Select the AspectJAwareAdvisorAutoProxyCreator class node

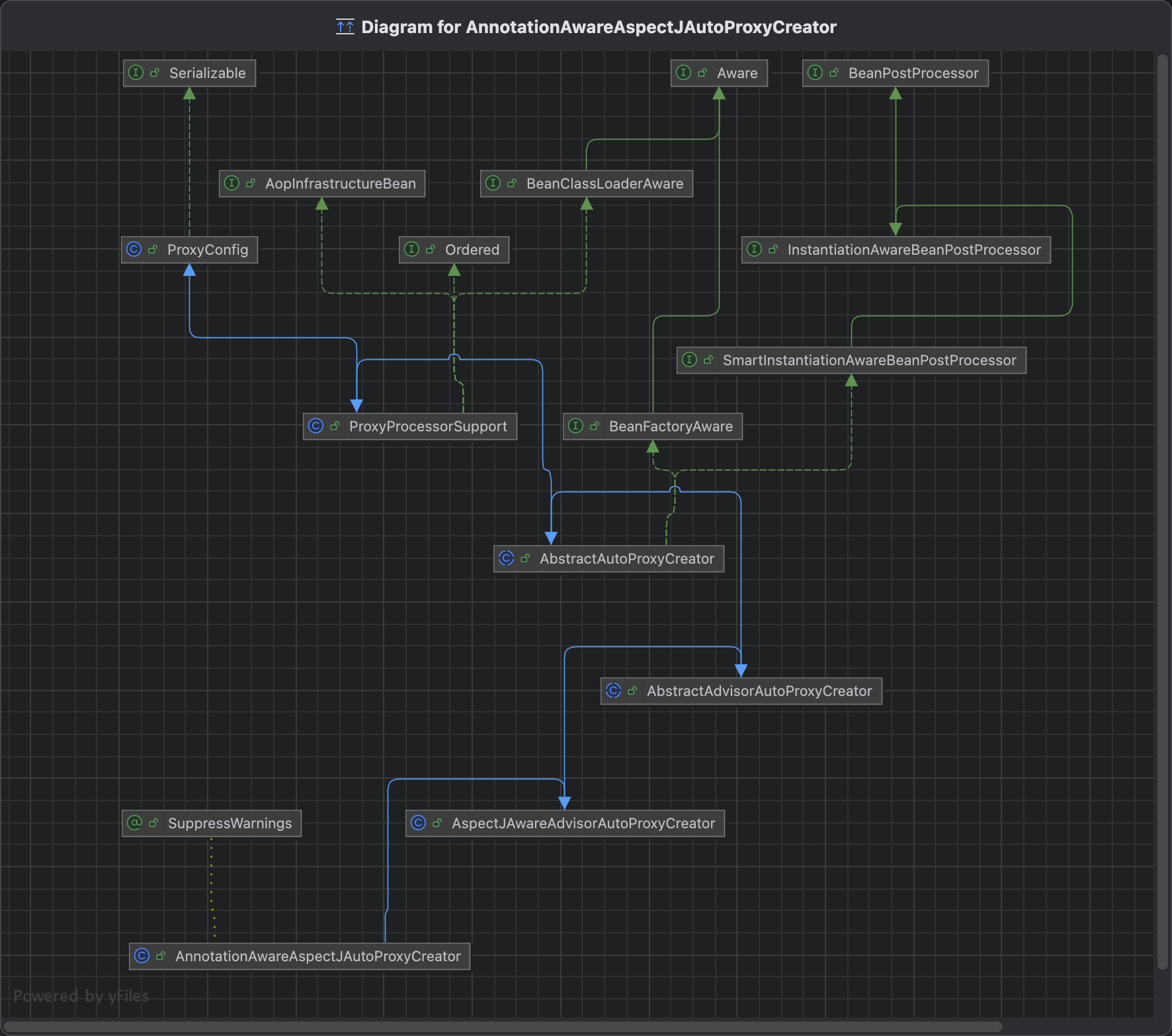click(583, 824)
